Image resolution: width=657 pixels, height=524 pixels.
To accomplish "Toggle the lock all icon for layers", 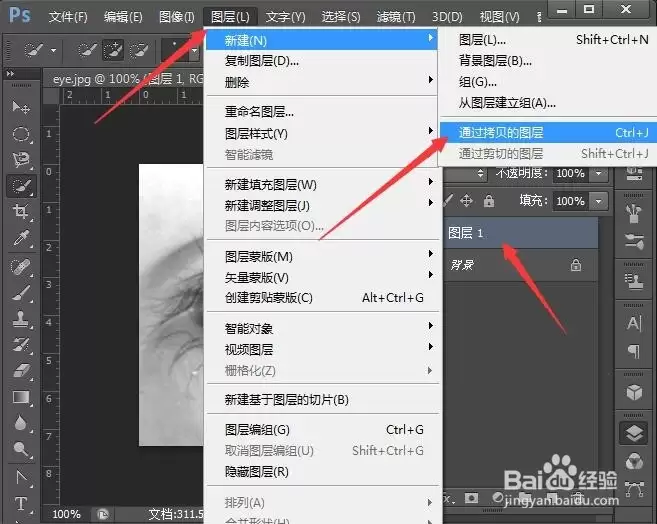I will (489, 201).
